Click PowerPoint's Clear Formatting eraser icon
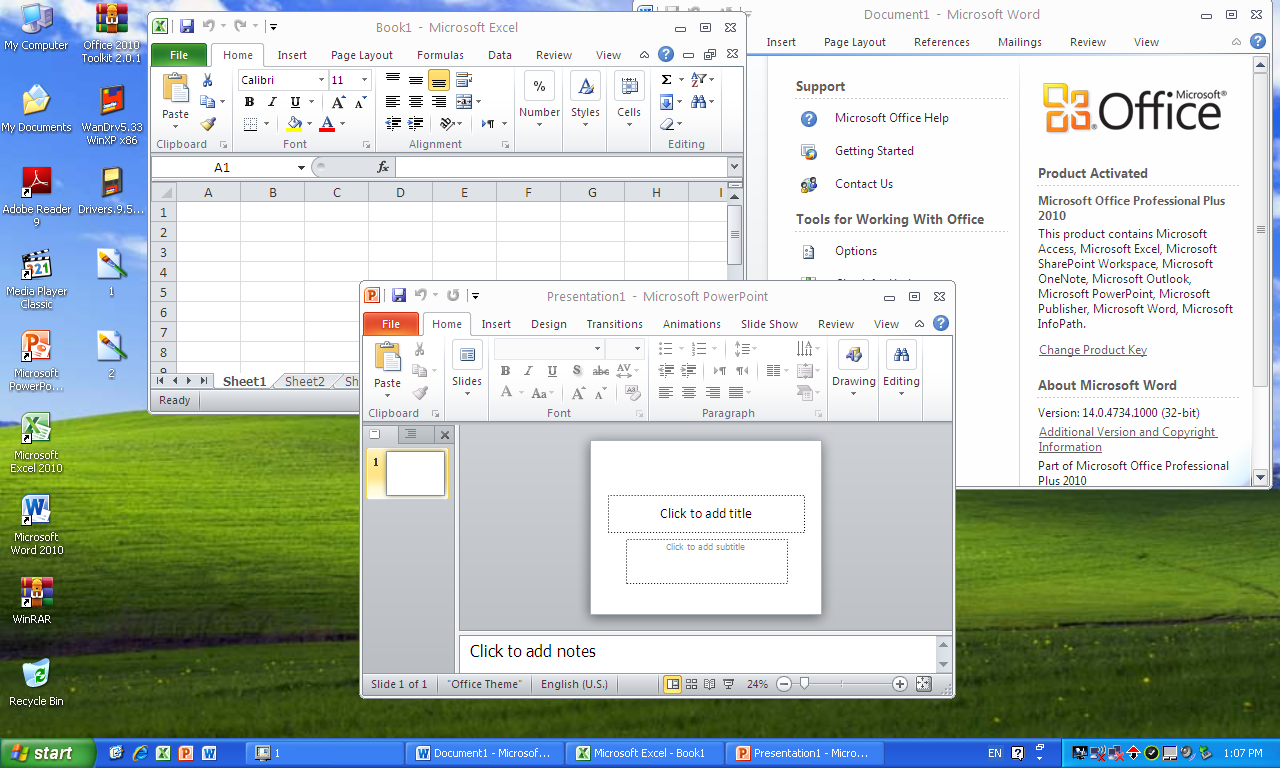 click(x=634, y=393)
